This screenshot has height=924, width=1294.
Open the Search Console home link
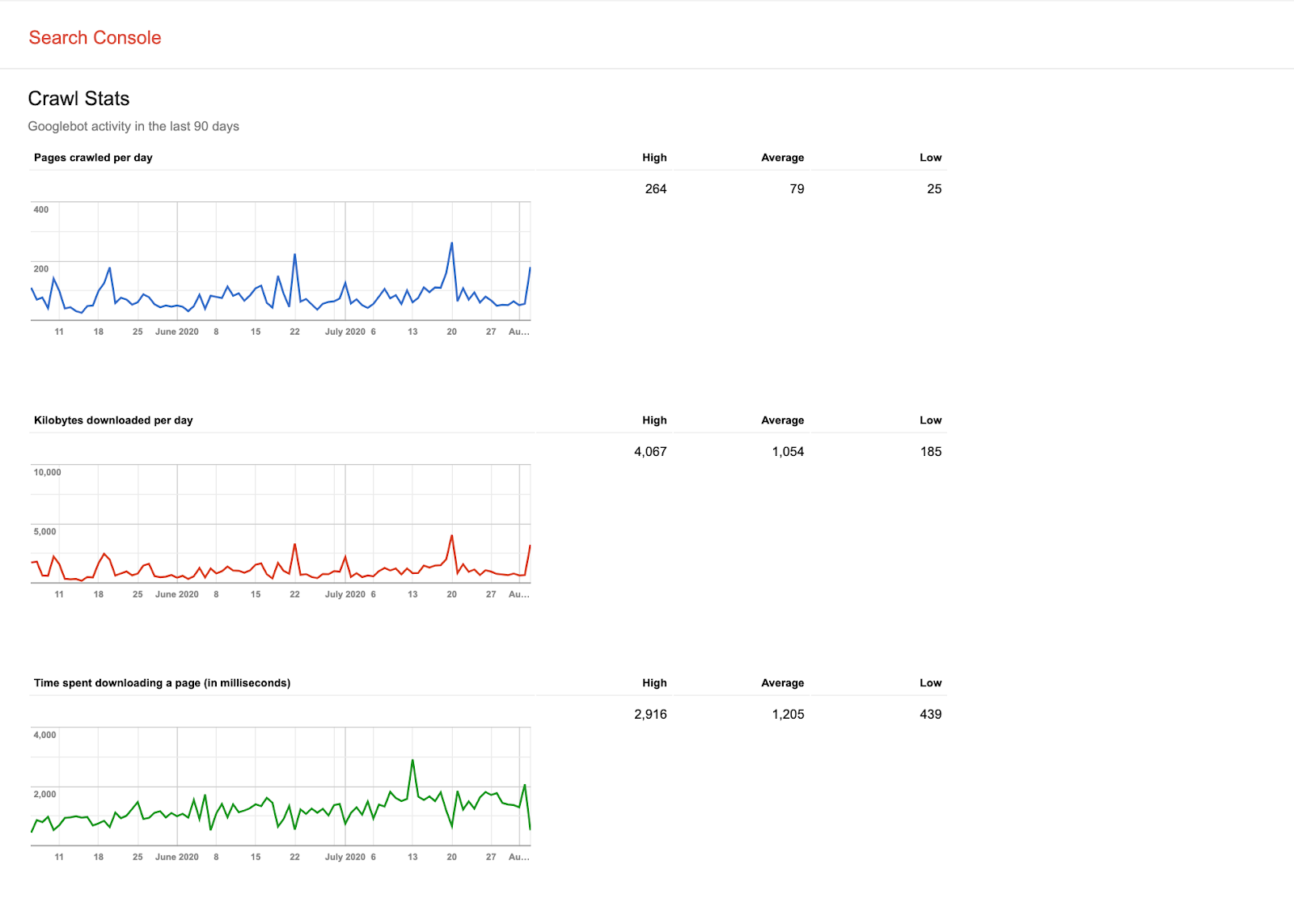[95, 38]
